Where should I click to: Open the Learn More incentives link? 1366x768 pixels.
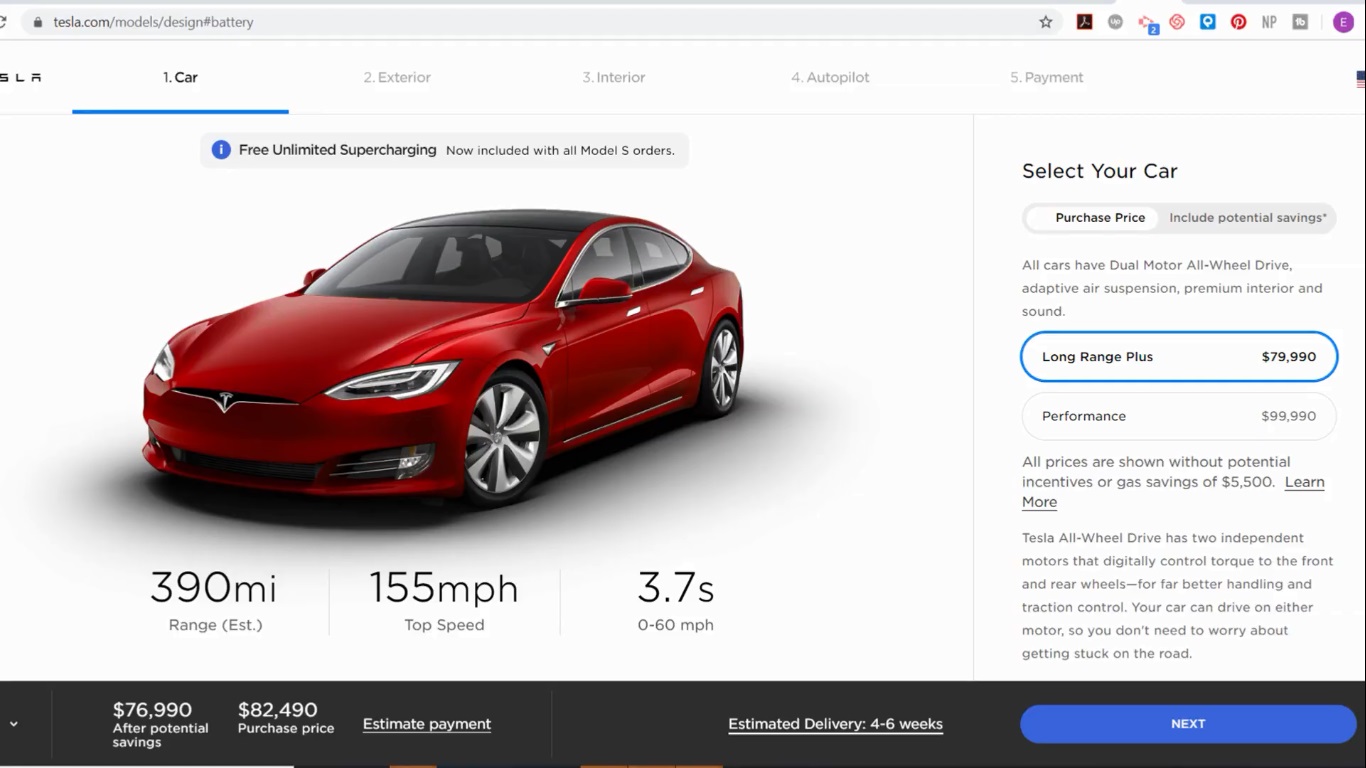pos(1303,483)
